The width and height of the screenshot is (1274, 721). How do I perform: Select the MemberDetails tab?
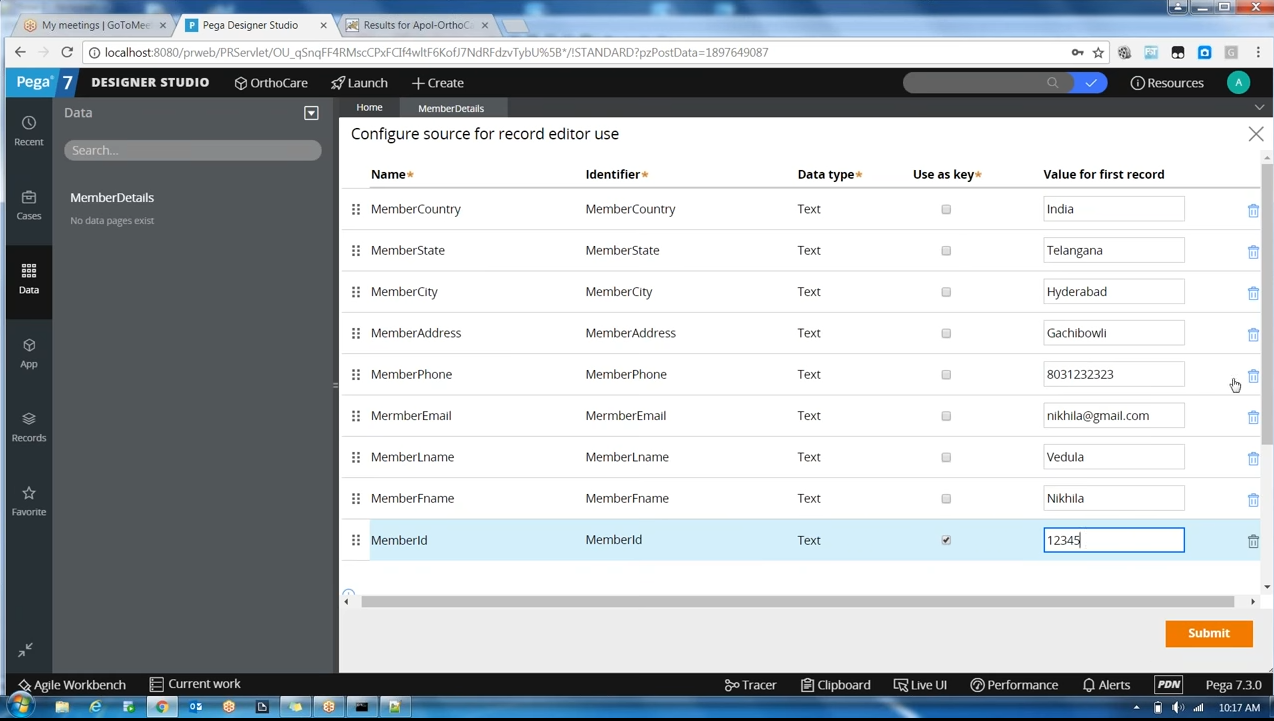(x=450, y=107)
